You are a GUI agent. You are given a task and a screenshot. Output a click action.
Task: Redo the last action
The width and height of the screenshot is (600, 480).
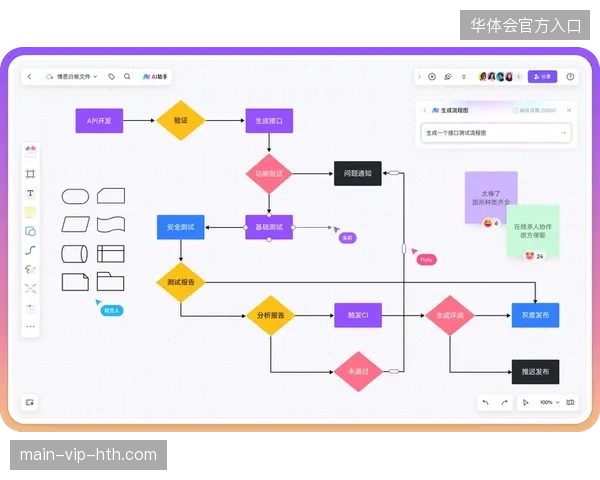504,402
